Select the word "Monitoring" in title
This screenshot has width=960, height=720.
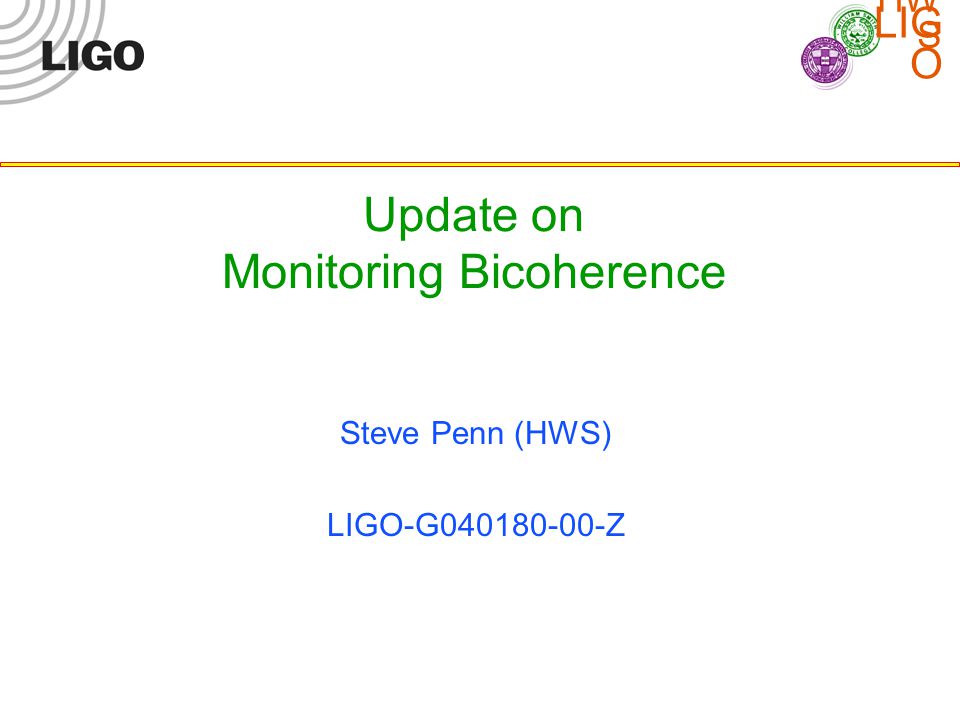[332, 272]
